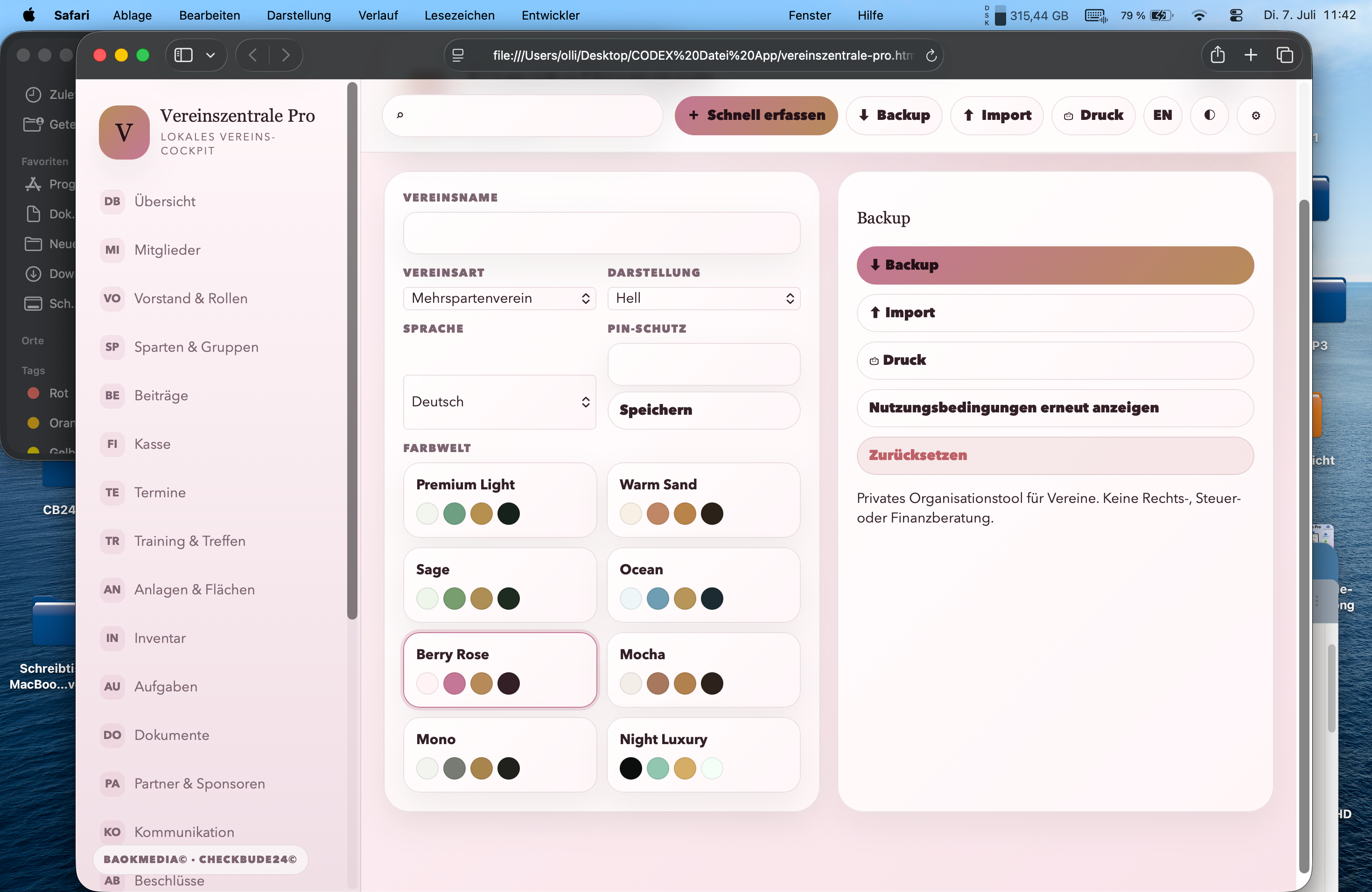Open a new Safari tab with plus icon

[x=1250, y=55]
